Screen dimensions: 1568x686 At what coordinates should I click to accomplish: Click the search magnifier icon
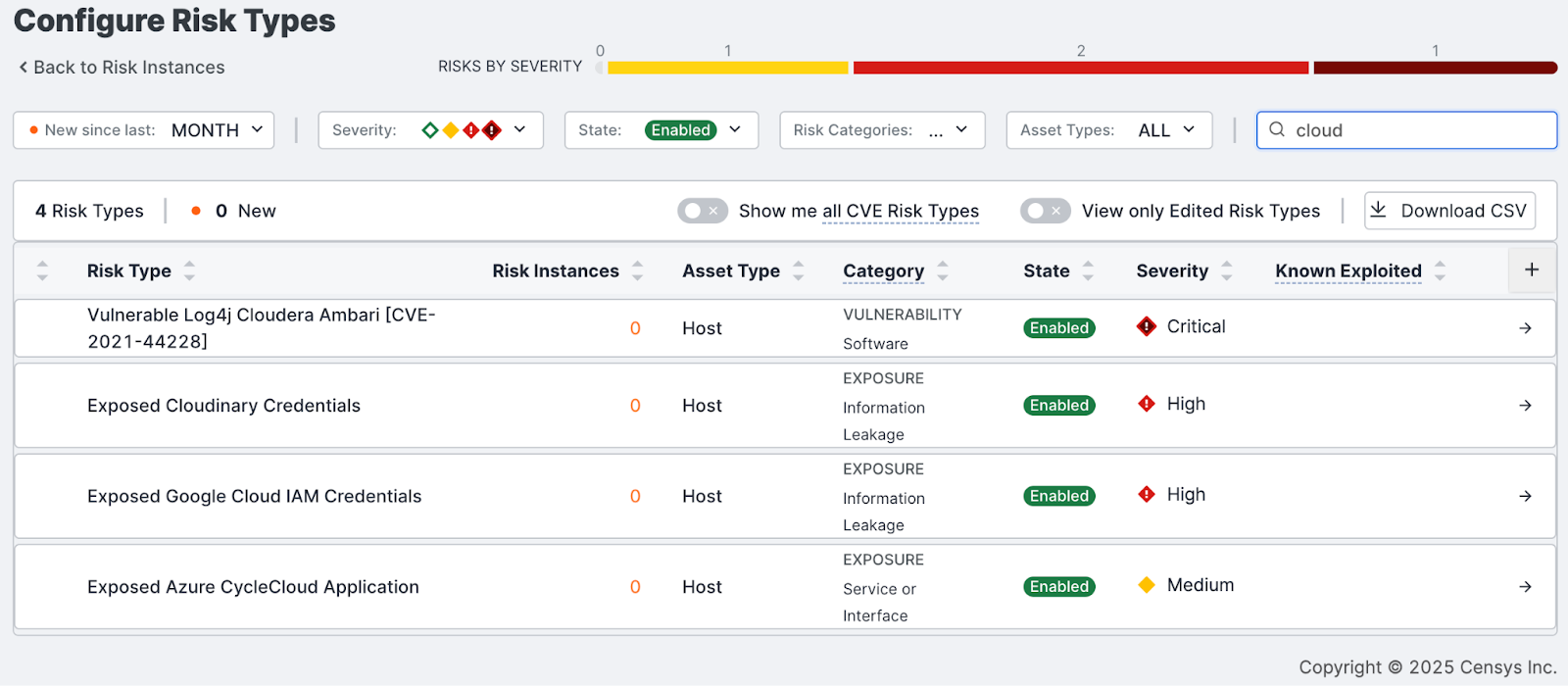[x=1277, y=129]
